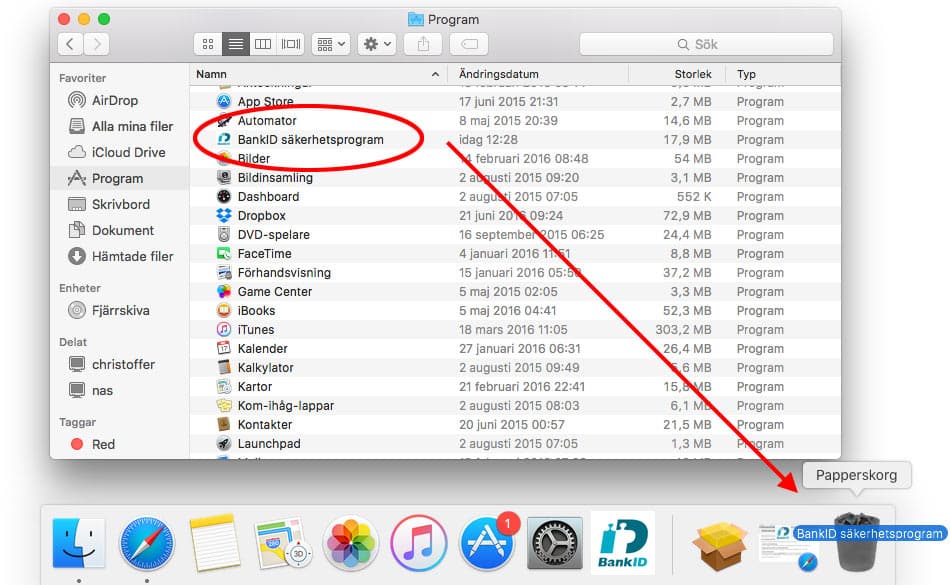Go forward in Finder history
The width and height of the screenshot is (950, 585).
97,44
